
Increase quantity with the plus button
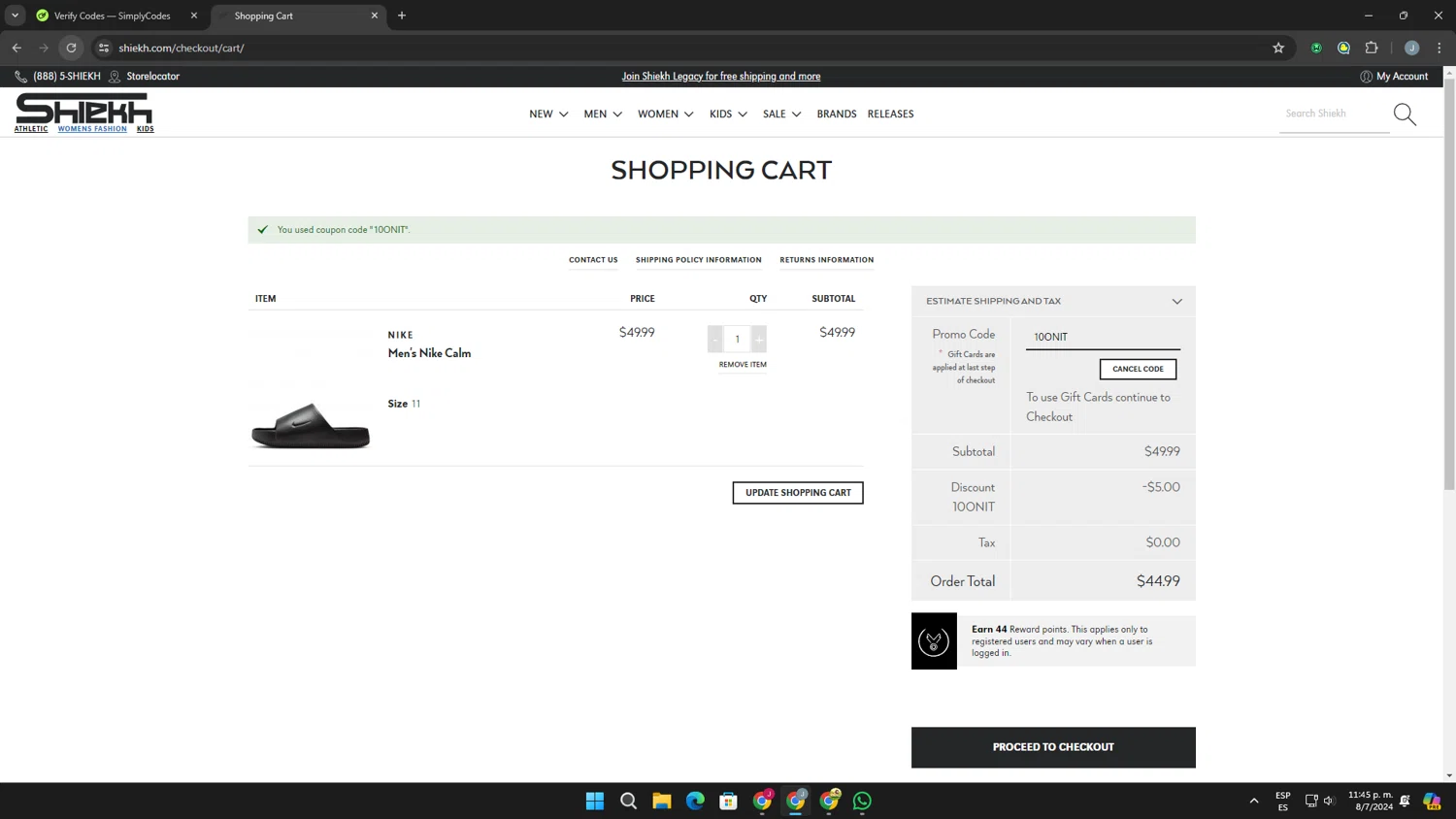click(759, 339)
